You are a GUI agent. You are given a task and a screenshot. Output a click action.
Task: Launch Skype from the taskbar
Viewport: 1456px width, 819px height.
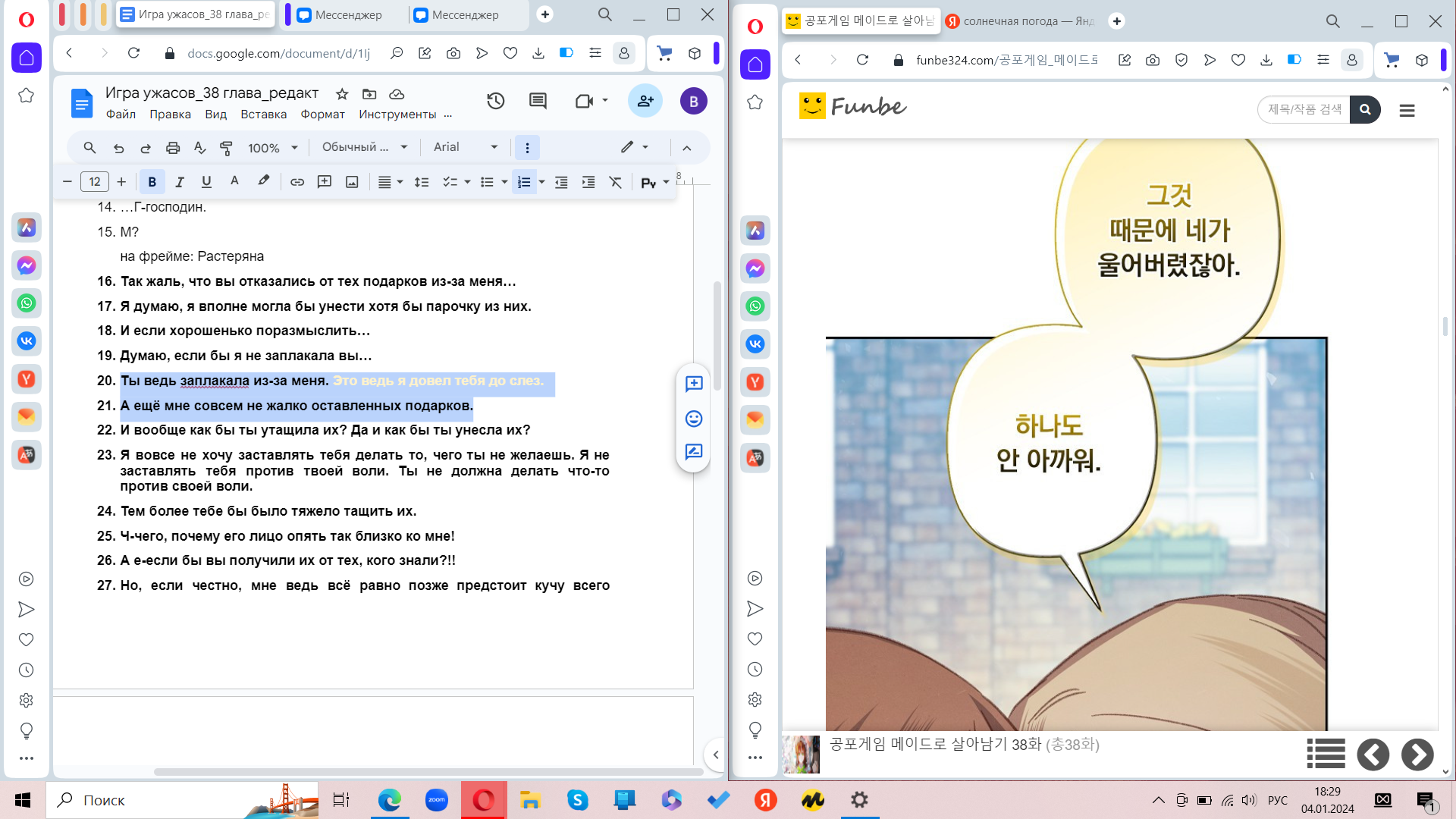[x=578, y=800]
